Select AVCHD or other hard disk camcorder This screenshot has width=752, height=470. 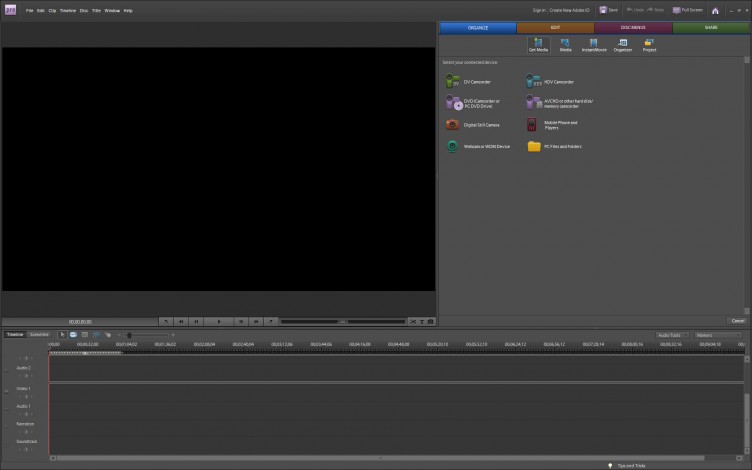pyautogui.click(x=560, y=103)
